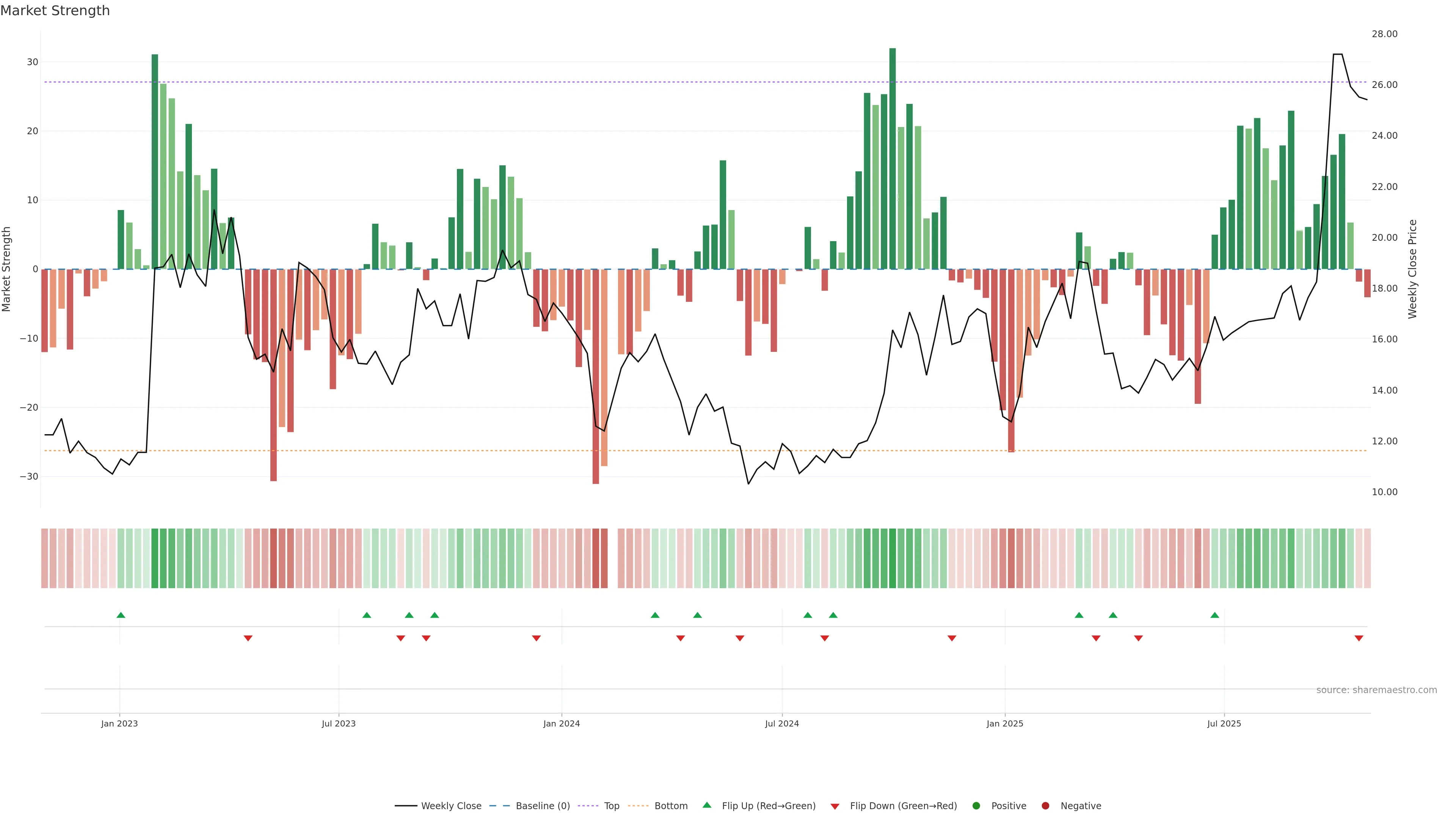
Task: Click the first red flip-down triangle after Jan 2023
Action: (248, 638)
